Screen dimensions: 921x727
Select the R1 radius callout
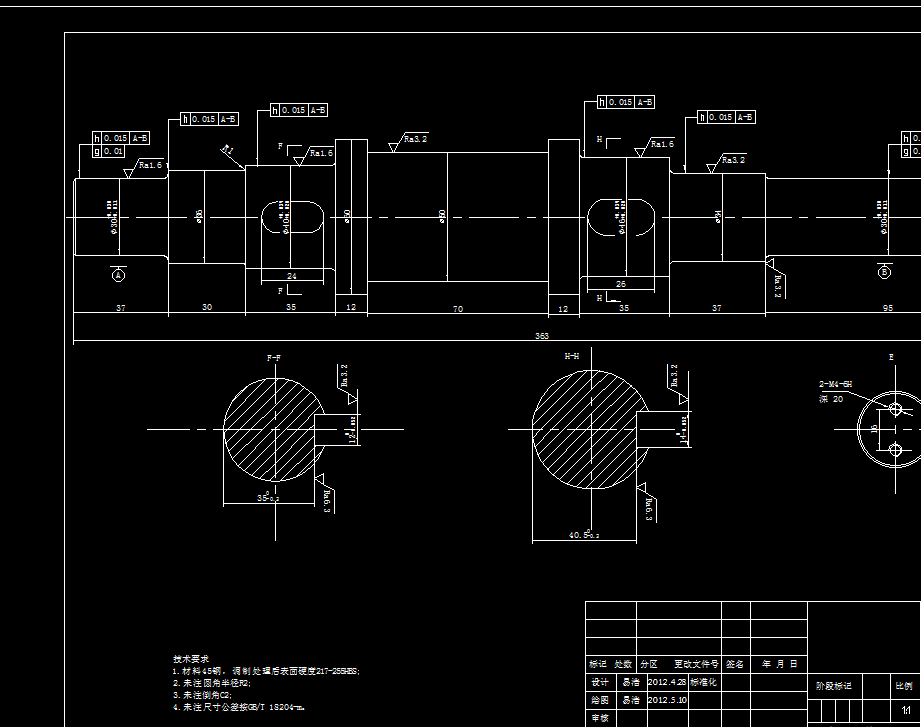point(227,150)
